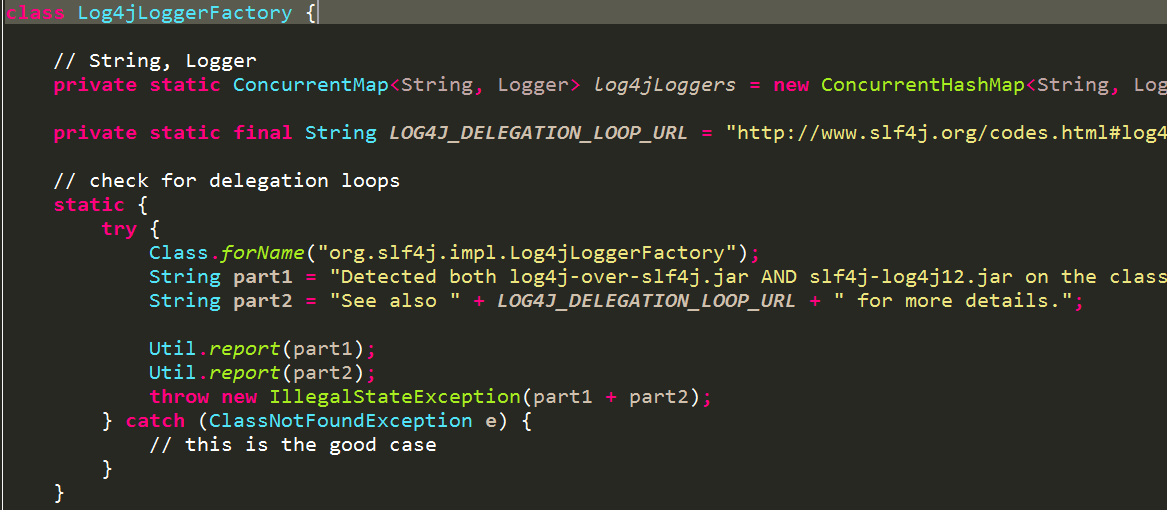Viewport: 1167px width, 510px height.
Task: Place cursor on the 'try' keyword
Action: pyautogui.click(x=119, y=229)
